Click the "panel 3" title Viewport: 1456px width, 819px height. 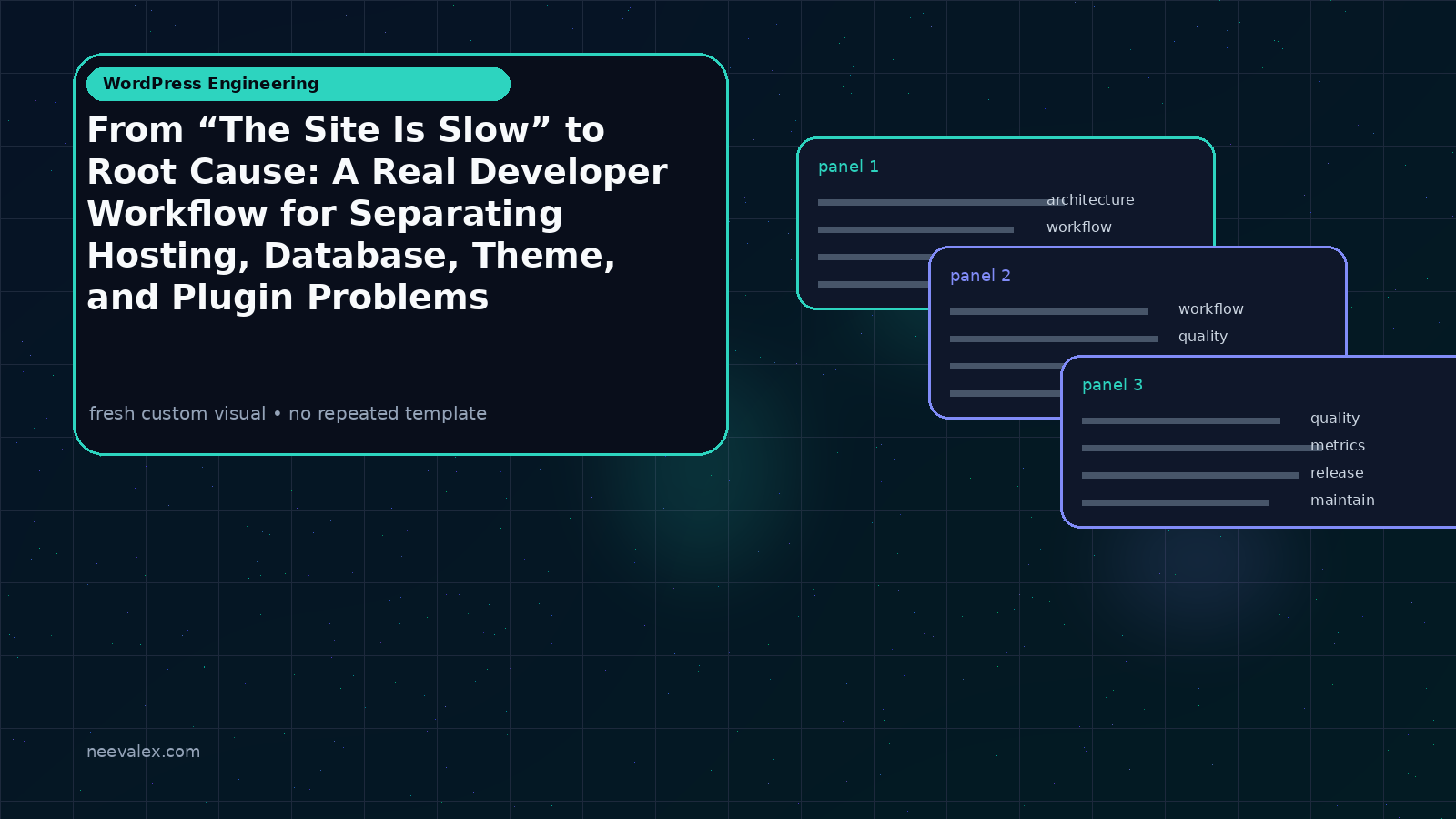pyautogui.click(x=1112, y=385)
